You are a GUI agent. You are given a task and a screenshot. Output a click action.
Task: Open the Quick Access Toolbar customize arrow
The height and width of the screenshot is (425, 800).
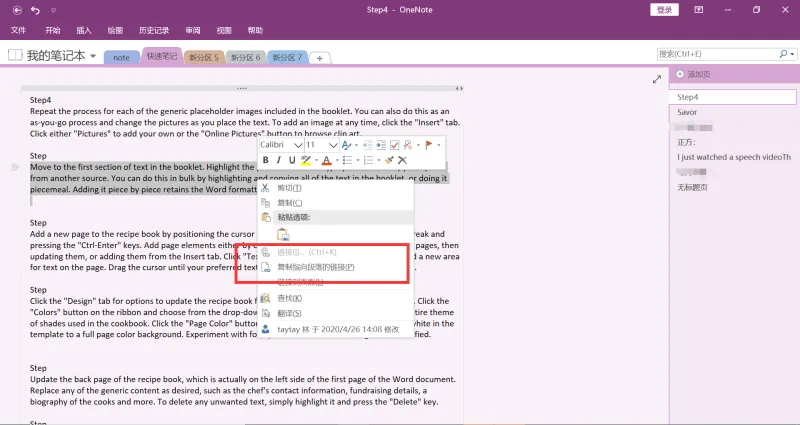click(x=54, y=10)
